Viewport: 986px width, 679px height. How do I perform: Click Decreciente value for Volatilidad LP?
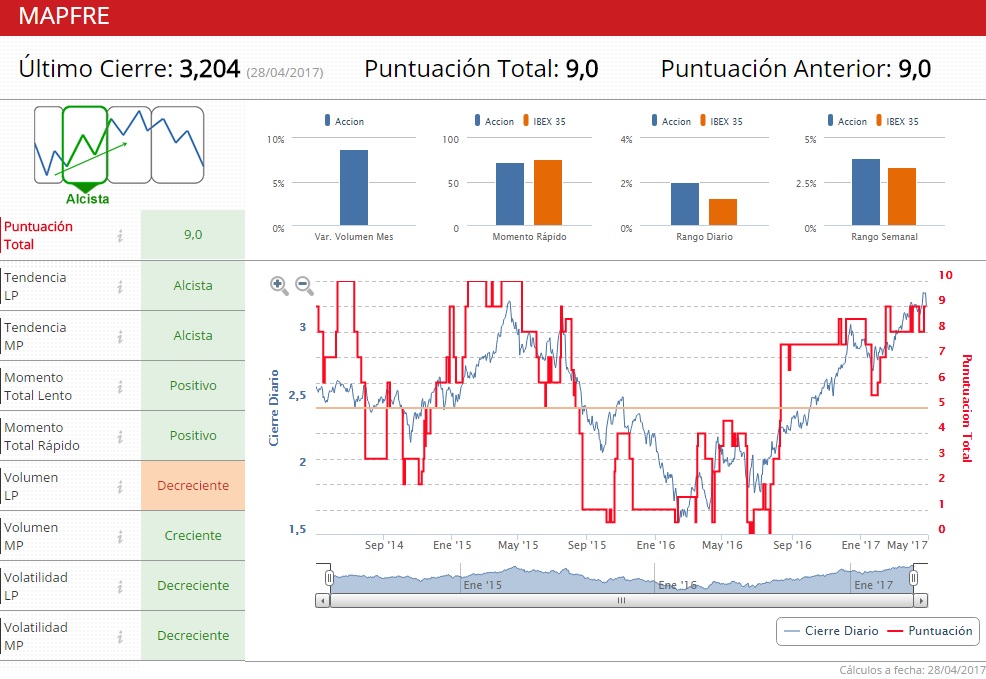193,585
